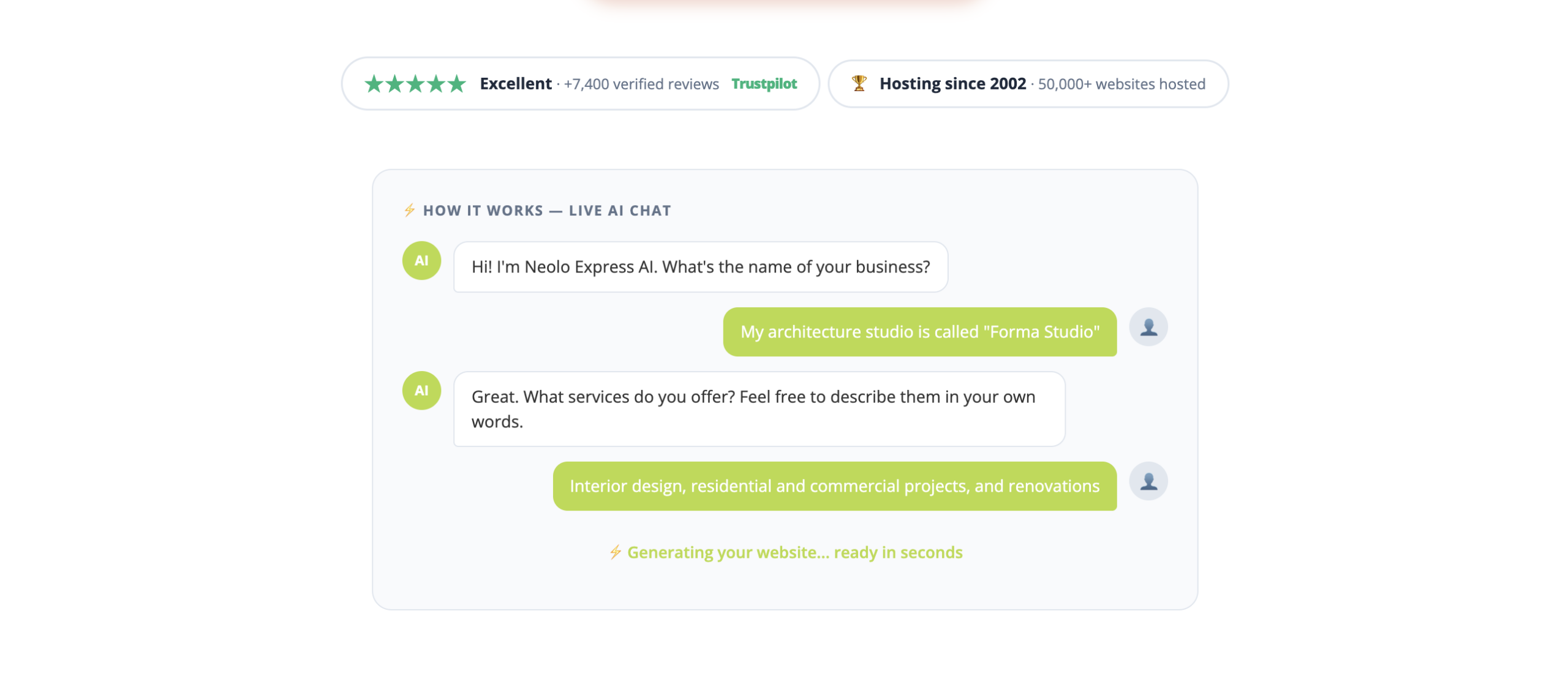This screenshot has width=1568, height=679.
Task: Click the services question chat bubble
Action: (758, 408)
